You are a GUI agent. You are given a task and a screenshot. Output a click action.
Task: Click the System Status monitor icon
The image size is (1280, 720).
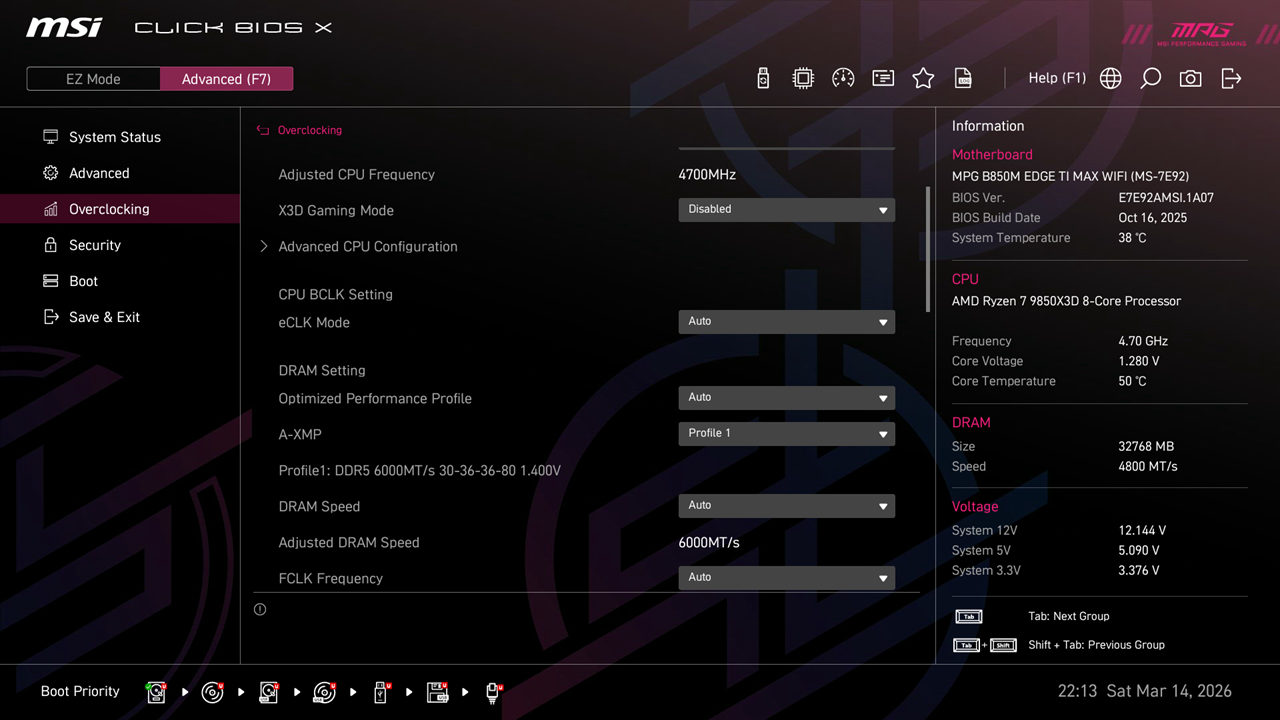pyautogui.click(x=50, y=137)
